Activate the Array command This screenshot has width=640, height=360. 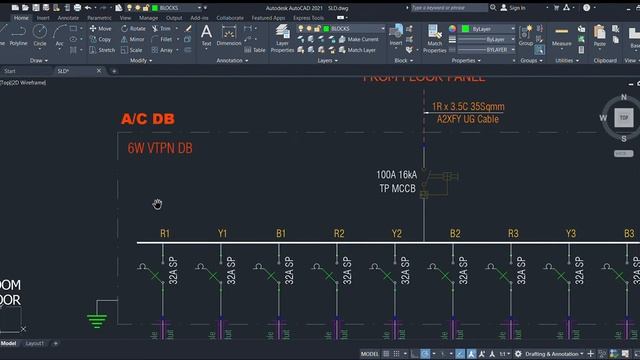tap(162, 50)
